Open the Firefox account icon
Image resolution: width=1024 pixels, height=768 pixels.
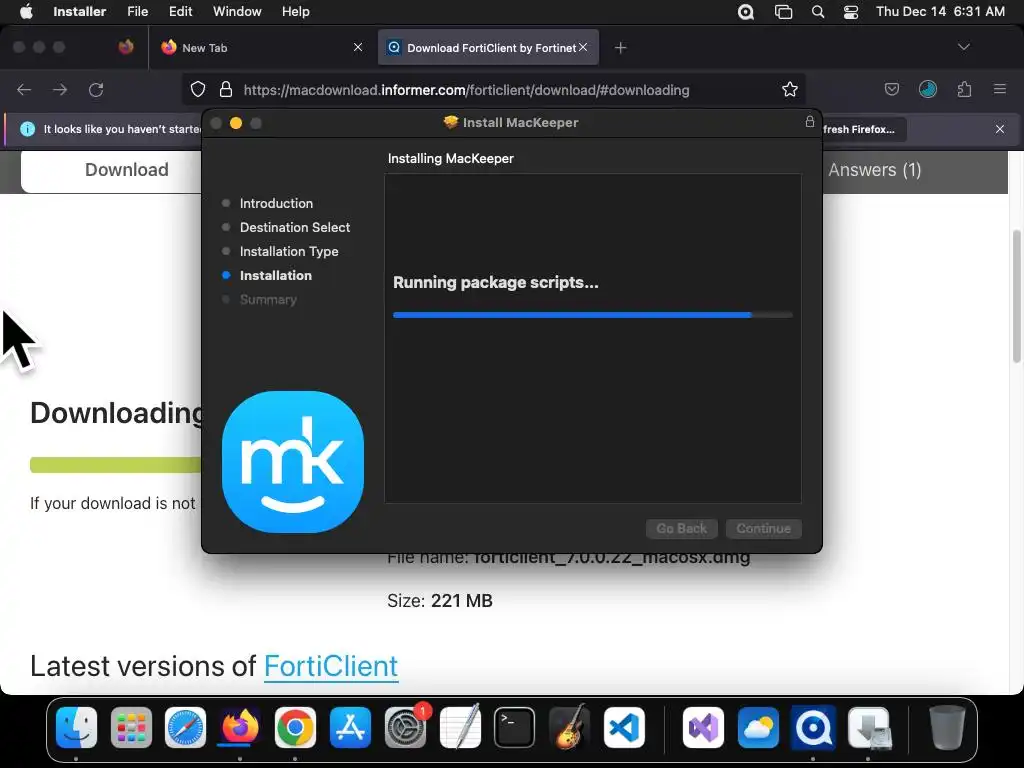928,89
